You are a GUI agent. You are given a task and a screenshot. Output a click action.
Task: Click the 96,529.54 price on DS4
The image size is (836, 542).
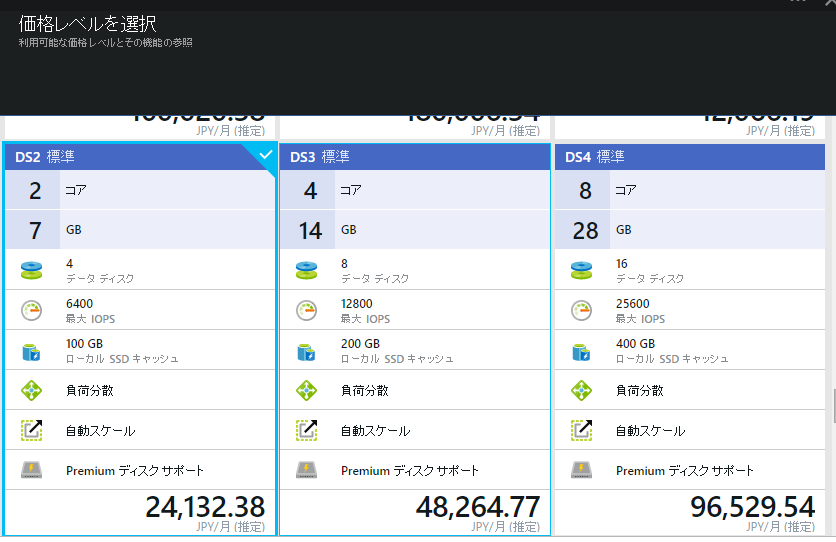[x=753, y=507]
